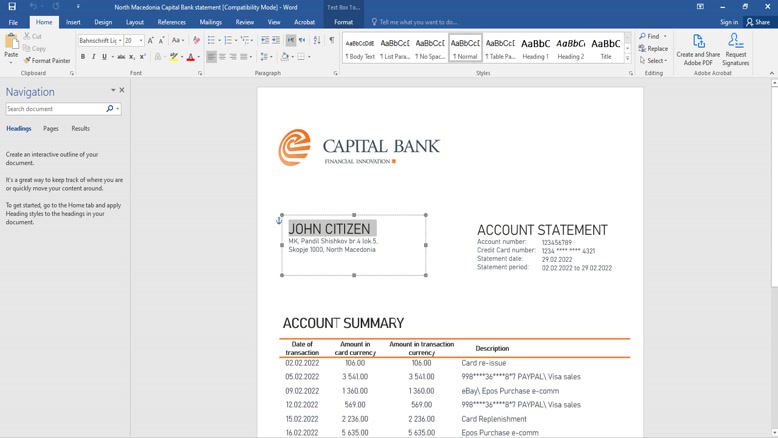The width and height of the screenshot is (778, 438).
Task: Open the font size dropdown
Action: (141, 41)
